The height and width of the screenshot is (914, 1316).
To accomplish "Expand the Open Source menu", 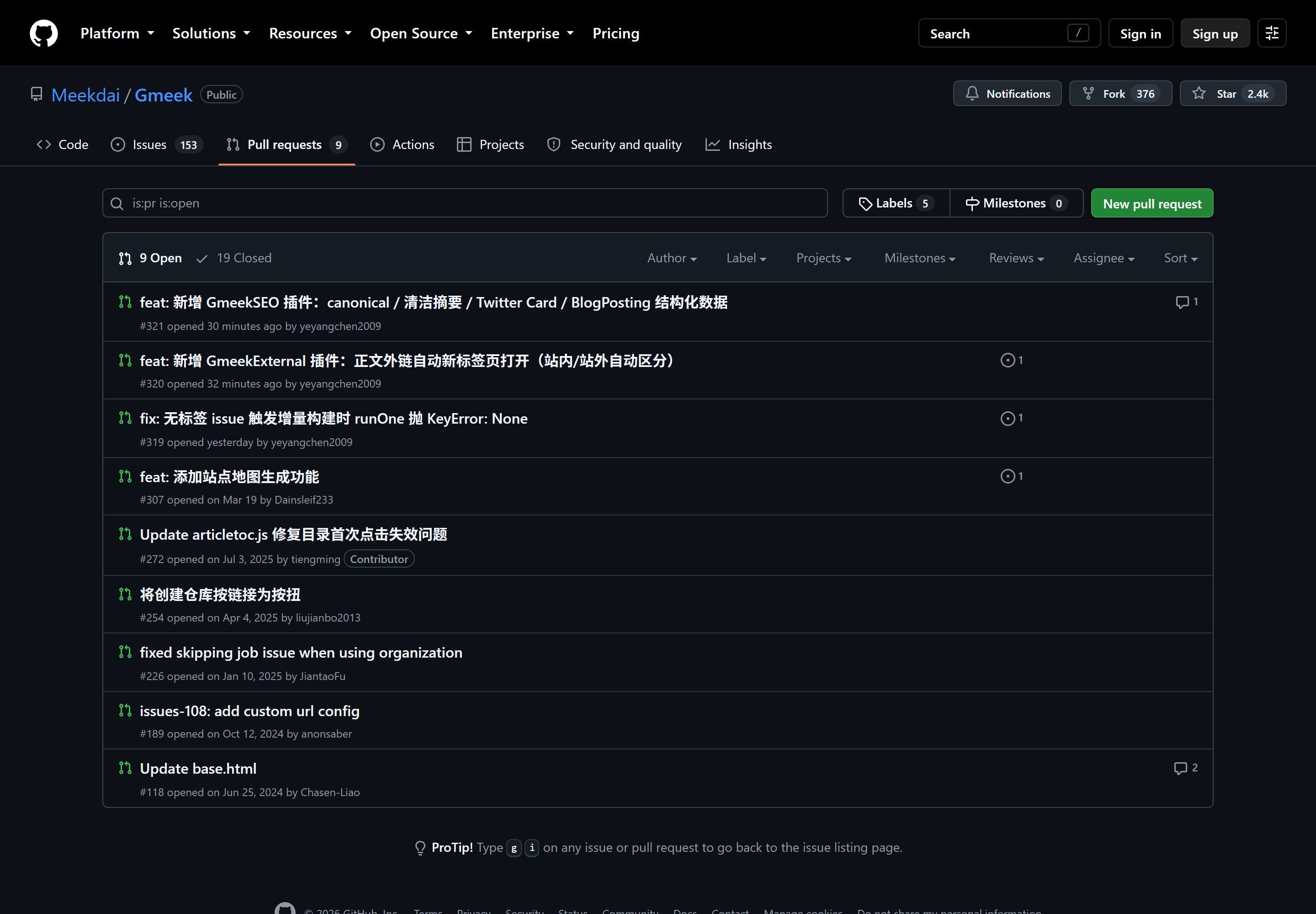I will click(421, 33).
